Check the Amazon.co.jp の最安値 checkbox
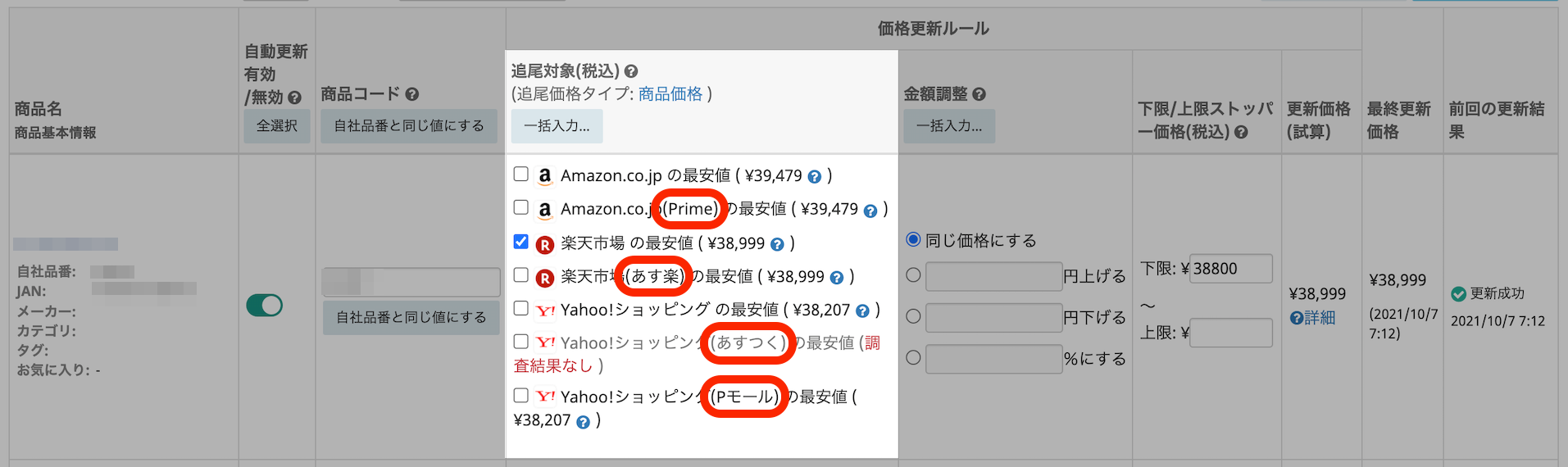The image size is (1568, 467). point(520,174)
